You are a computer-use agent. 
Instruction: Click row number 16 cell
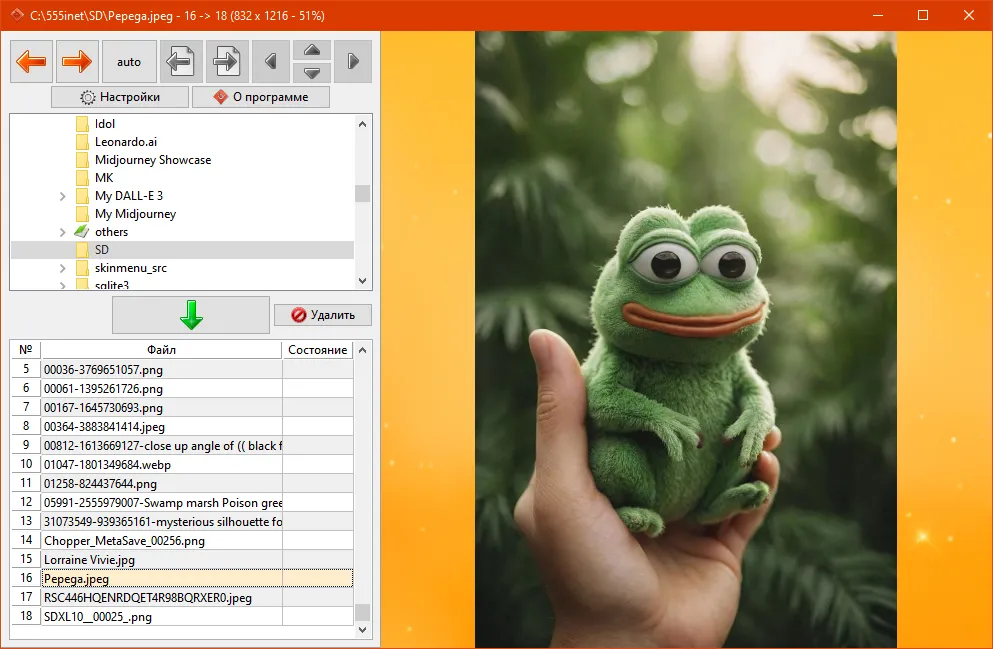coord(26,578)
